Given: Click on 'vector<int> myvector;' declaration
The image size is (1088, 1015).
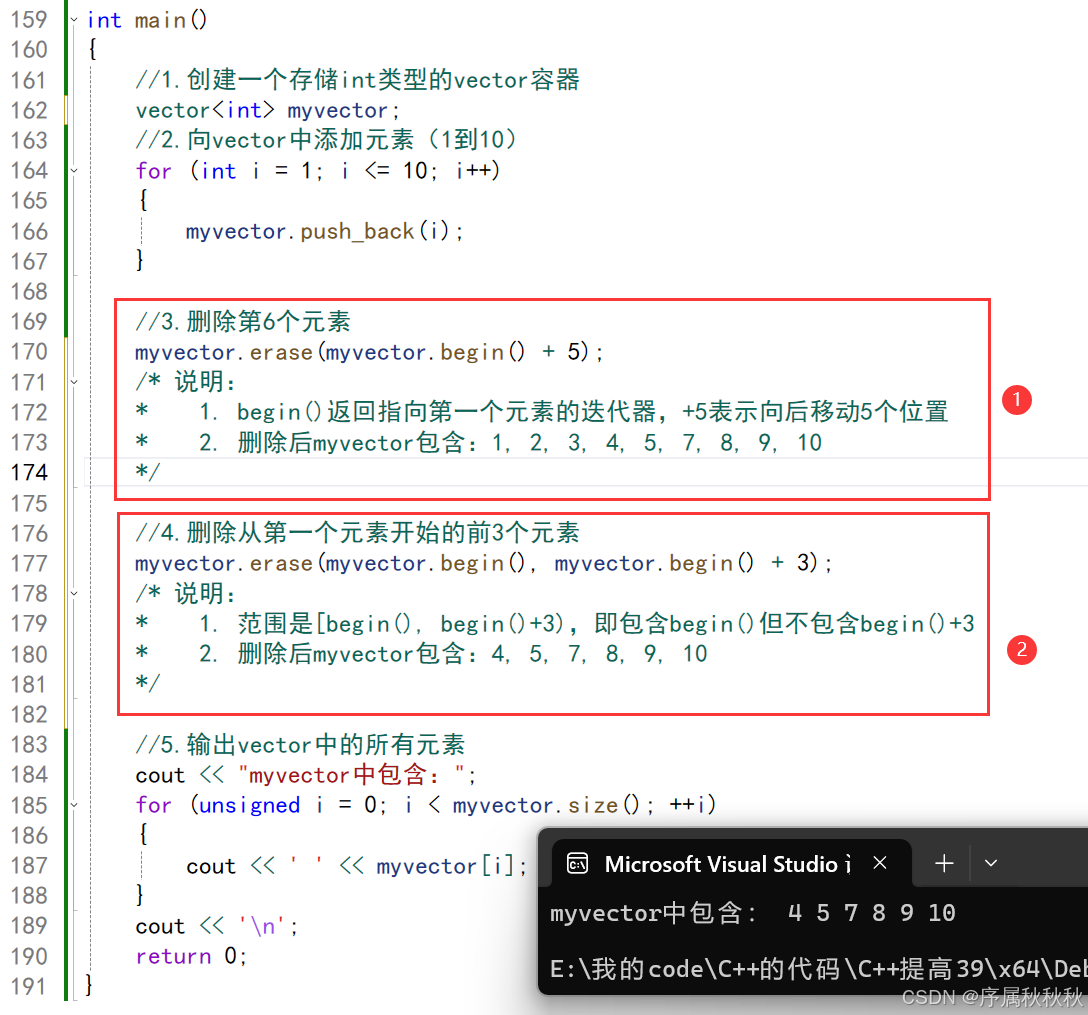Looking at the screenshot, I should [x=268, y=110].
